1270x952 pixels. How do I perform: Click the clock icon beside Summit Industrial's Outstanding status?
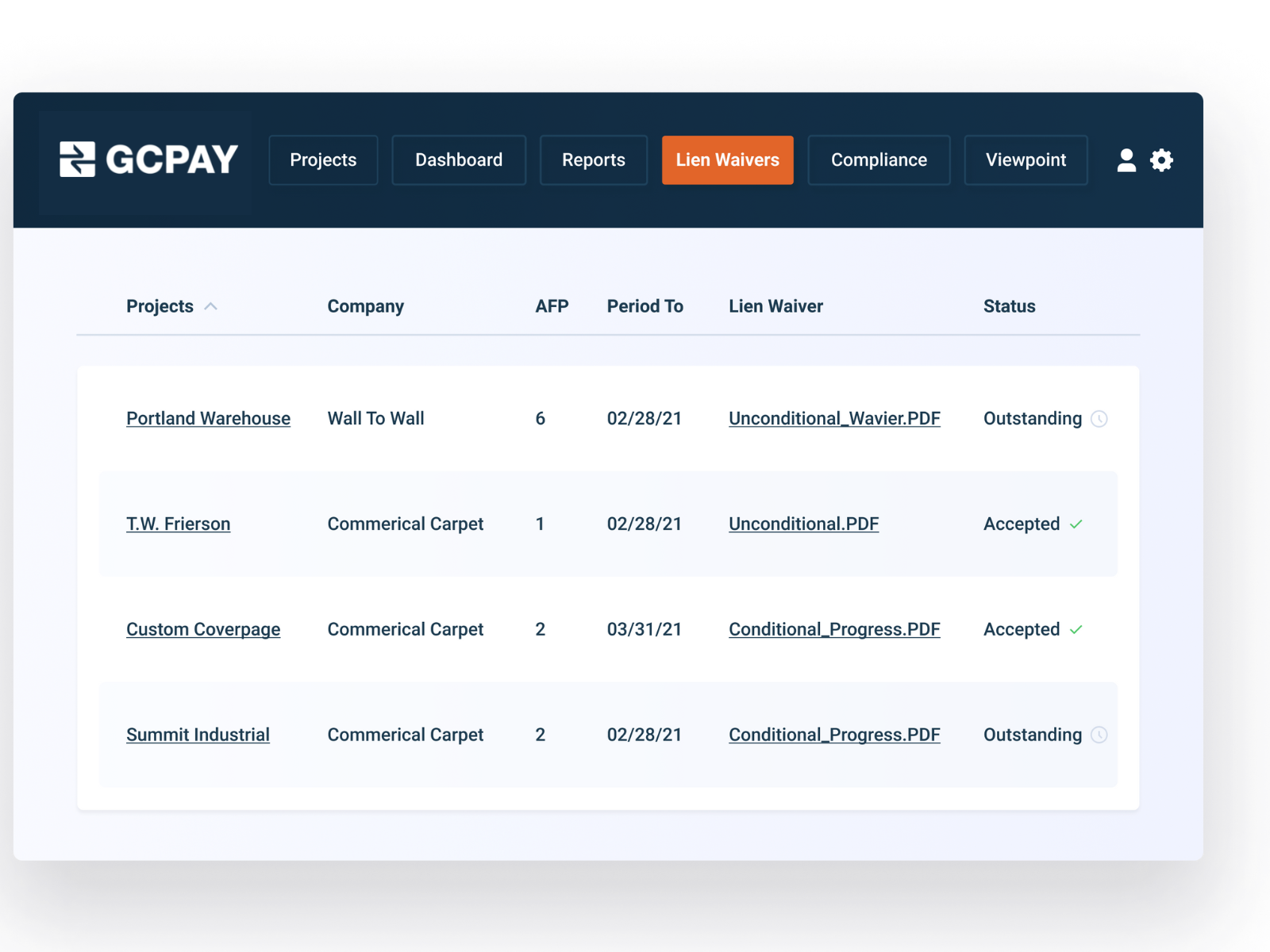(x=1099, y=735)
